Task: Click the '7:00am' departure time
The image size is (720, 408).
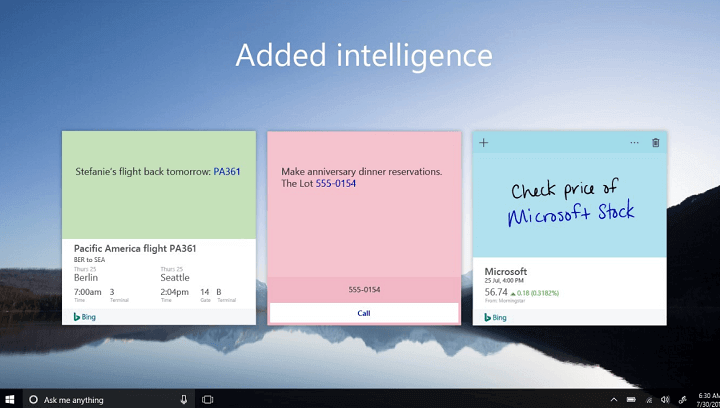Action: 88,292
